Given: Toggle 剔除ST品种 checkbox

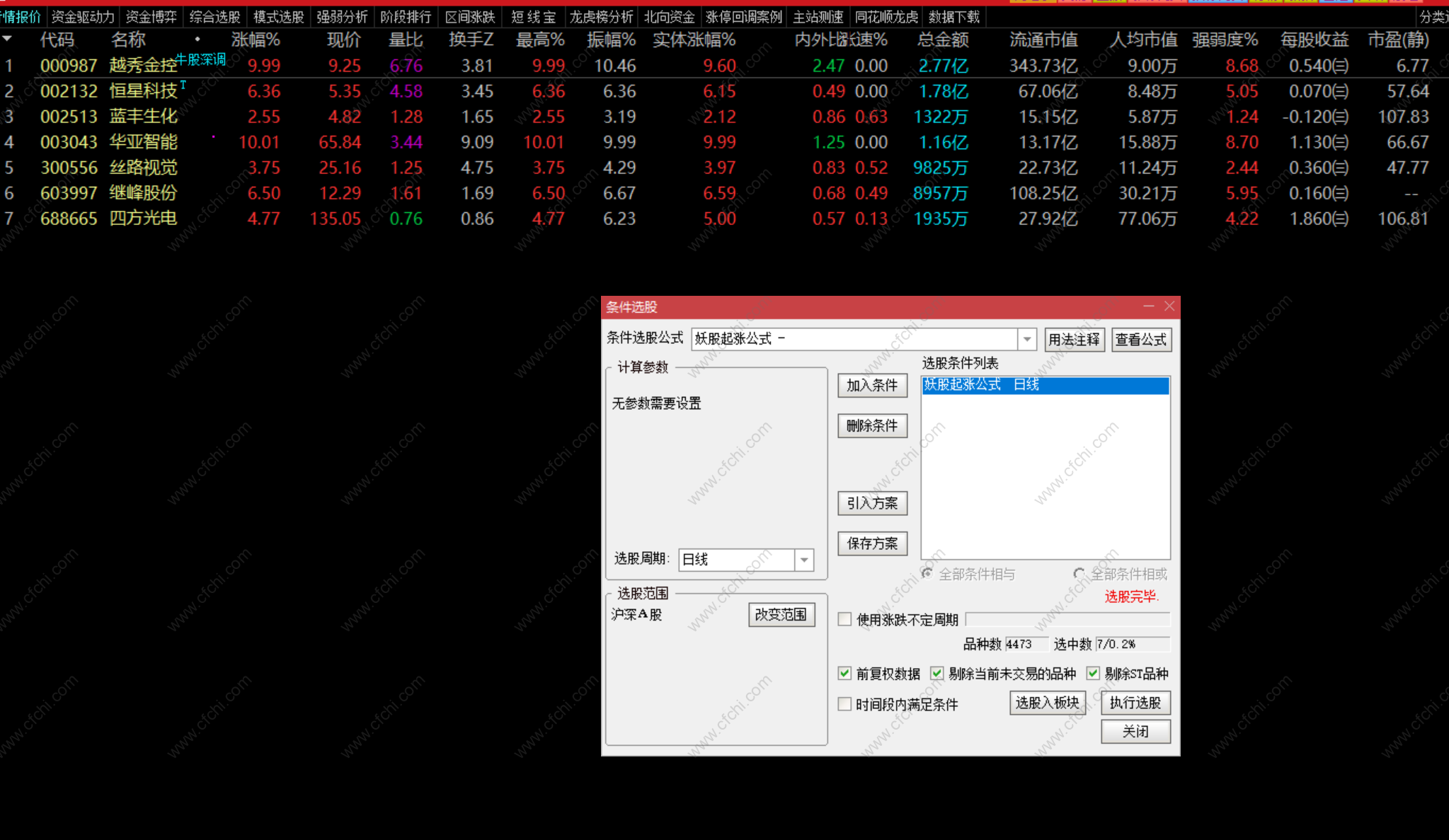Looking at the screenshot, I should (x=1093, y=673).
